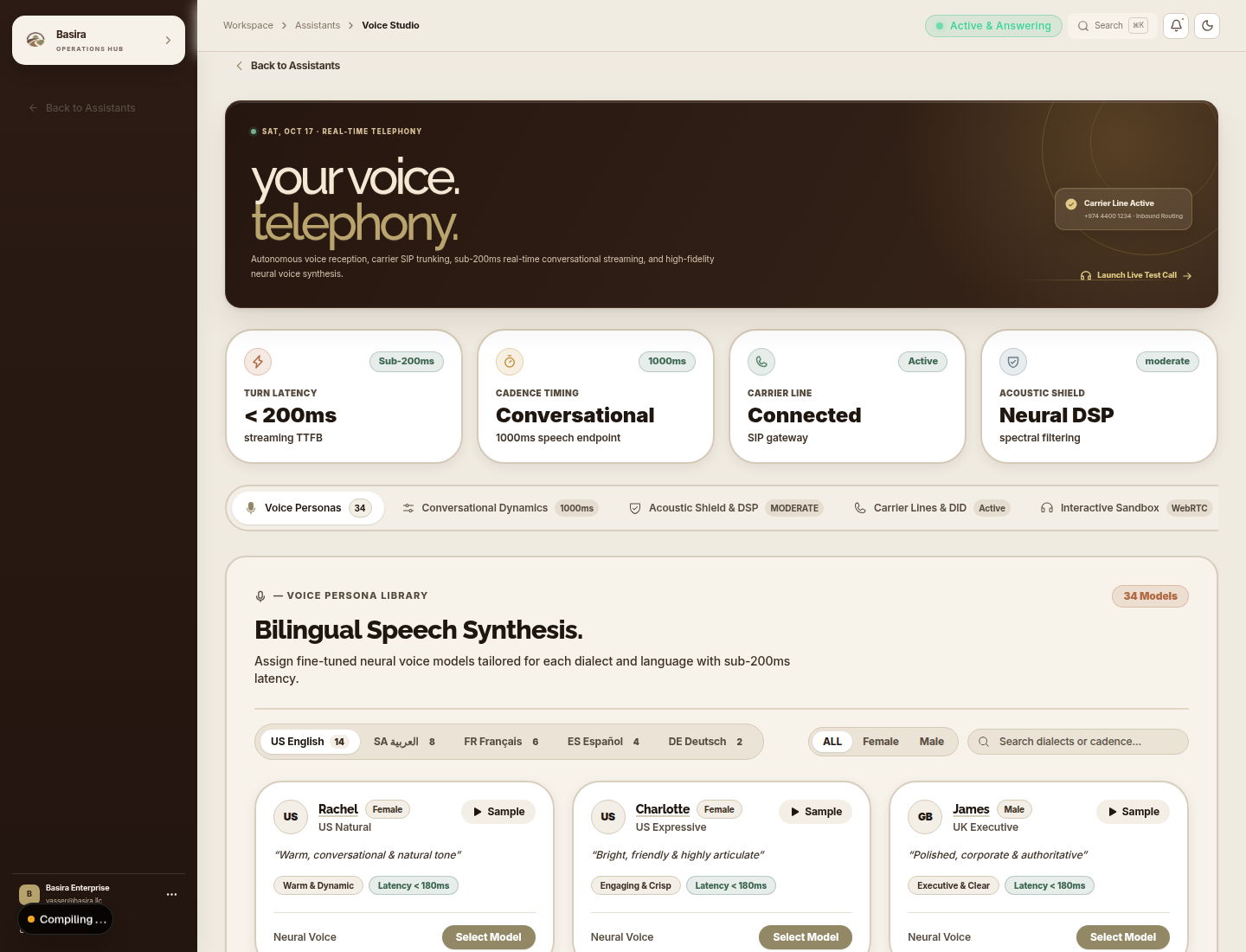This screenshot has height=952, width=1246.
Task: Click the back arrow beside Back to Assistants
Action: (240, 66)
